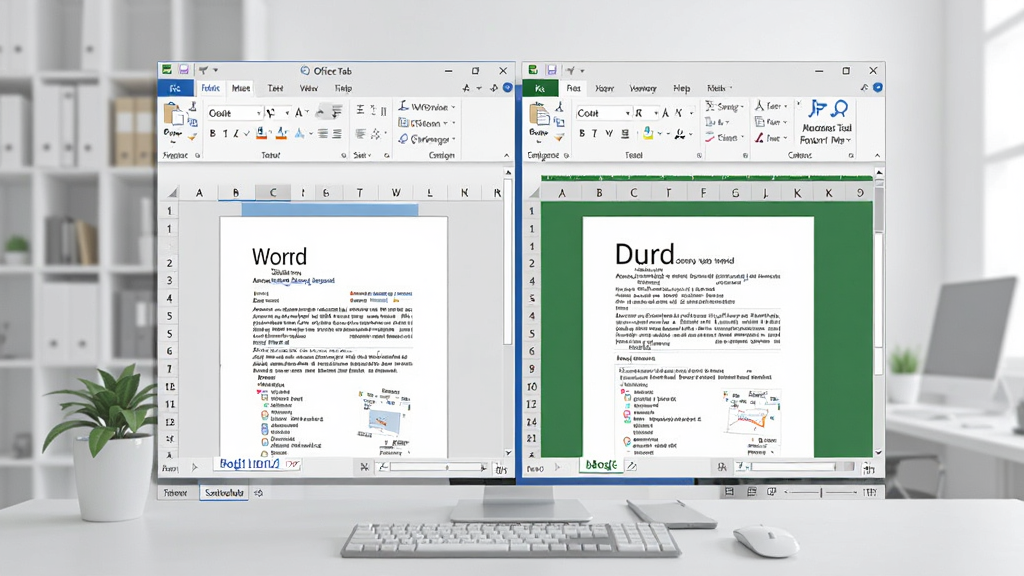
Task: Click the horizontal scrollbar in the Office Tab window
Action: (436, 467)
